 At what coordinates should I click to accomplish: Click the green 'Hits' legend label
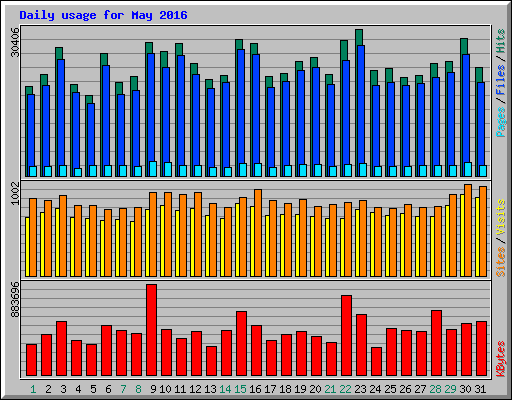point(500,41)
